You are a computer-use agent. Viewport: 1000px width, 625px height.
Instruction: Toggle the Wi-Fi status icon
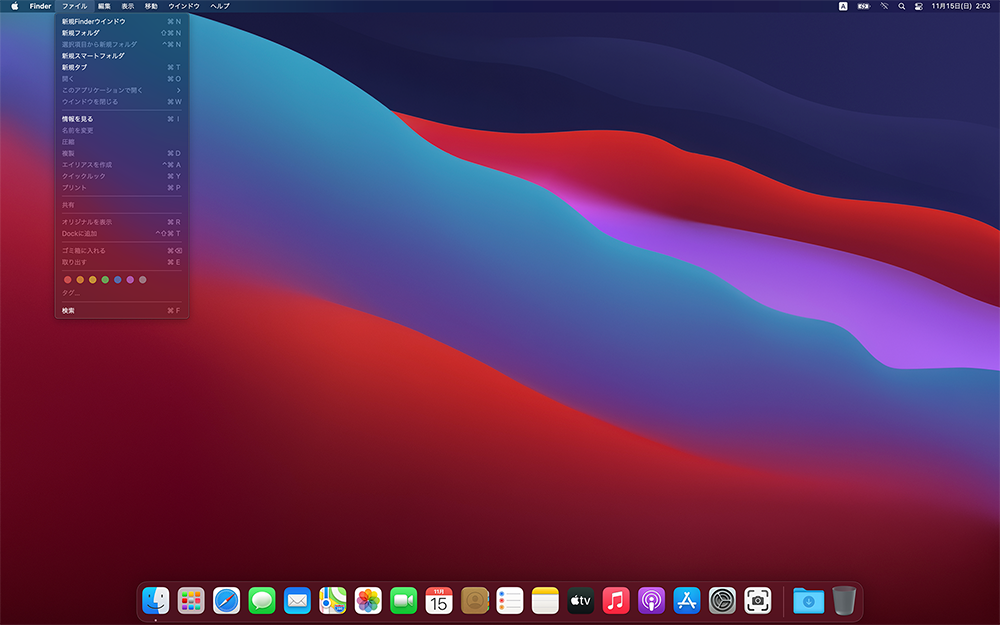pyautogui.click(x=883, y=6)
